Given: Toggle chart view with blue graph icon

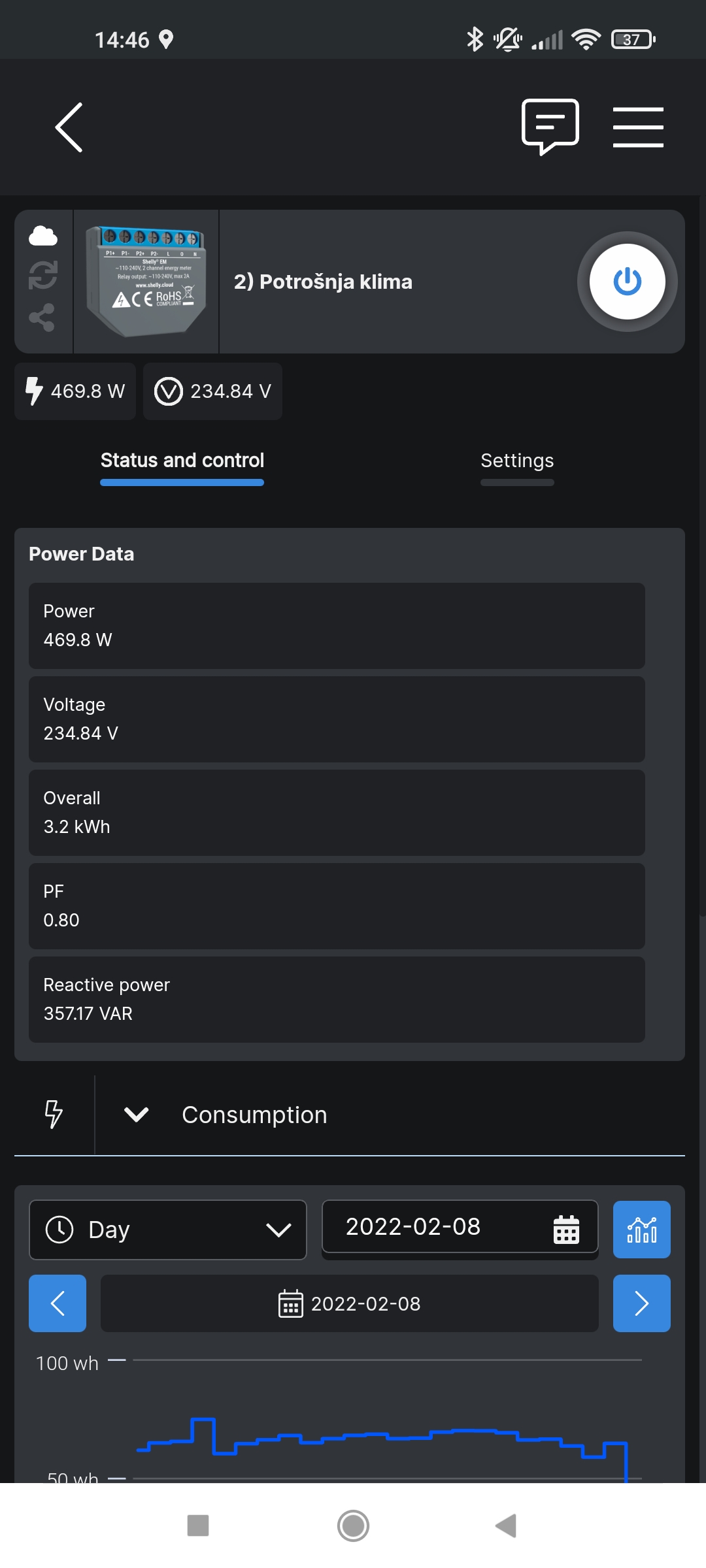Looking at the screenshot, I should tap(641, 1230).
